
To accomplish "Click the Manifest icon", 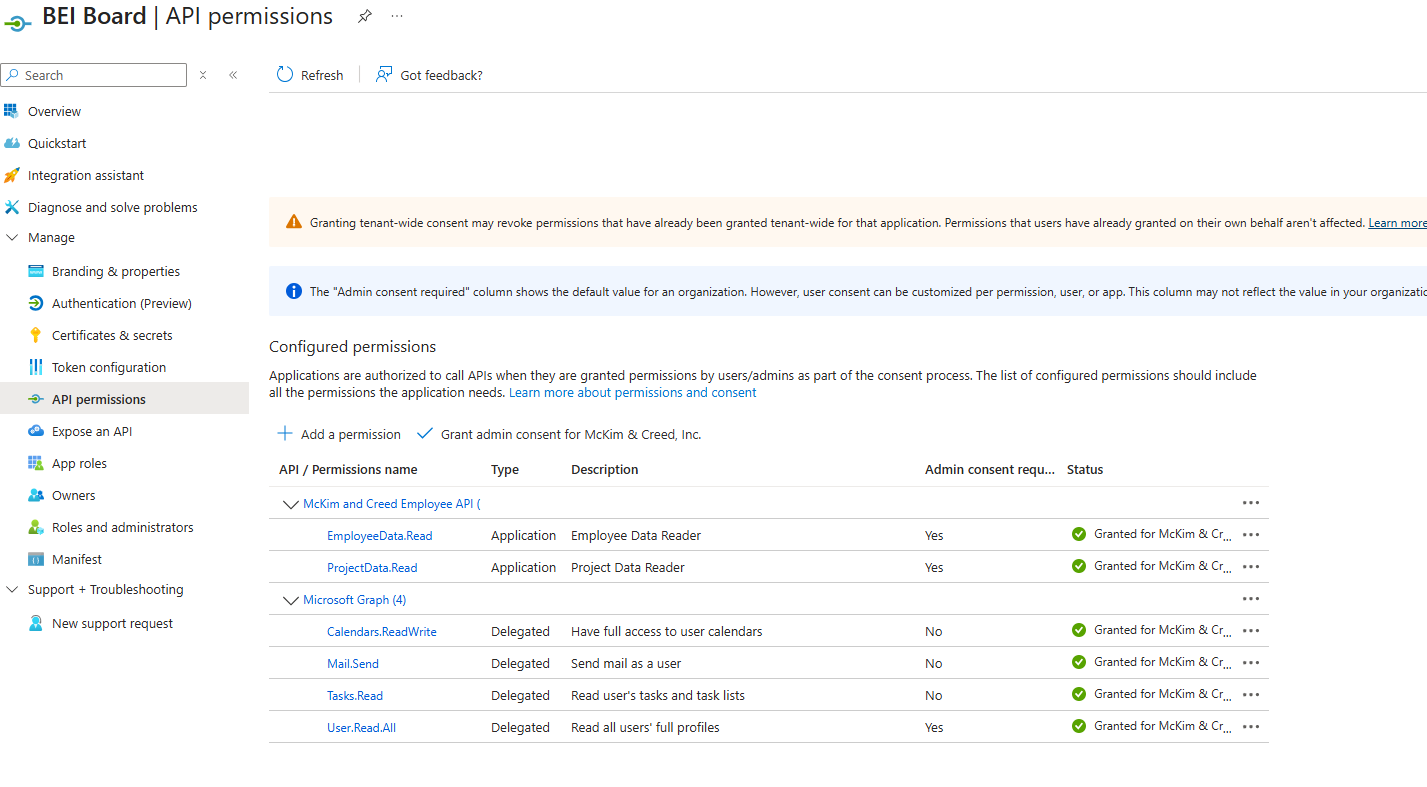I will pos(36,559).
